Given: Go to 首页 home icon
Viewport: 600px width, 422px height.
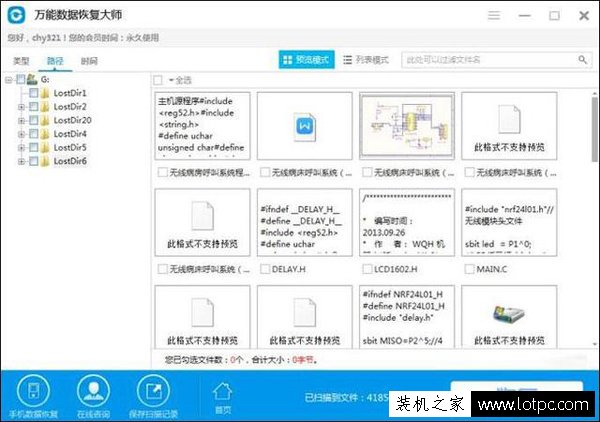Looking at the screenshot, I should click(x=223, y=391).
